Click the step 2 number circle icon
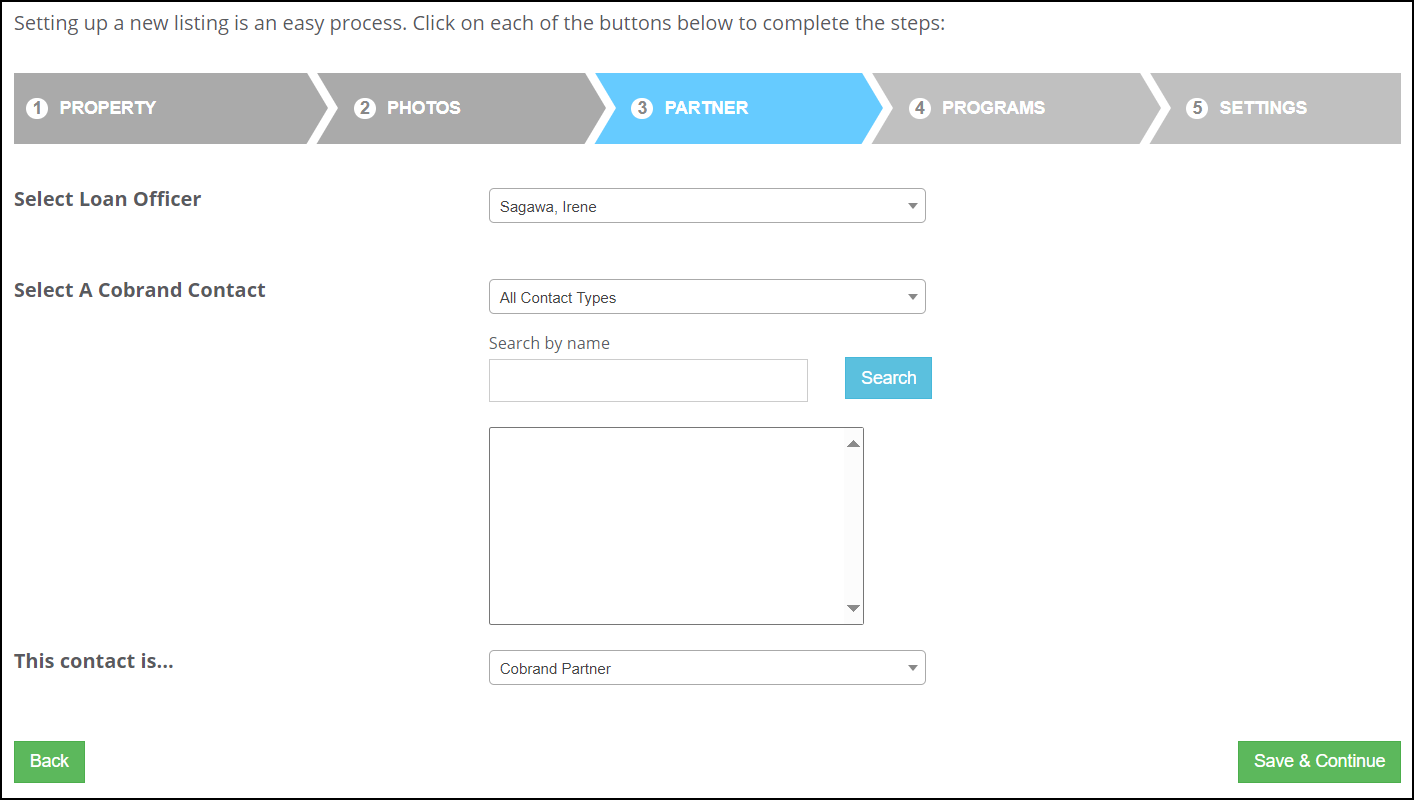 pos(365,108)
